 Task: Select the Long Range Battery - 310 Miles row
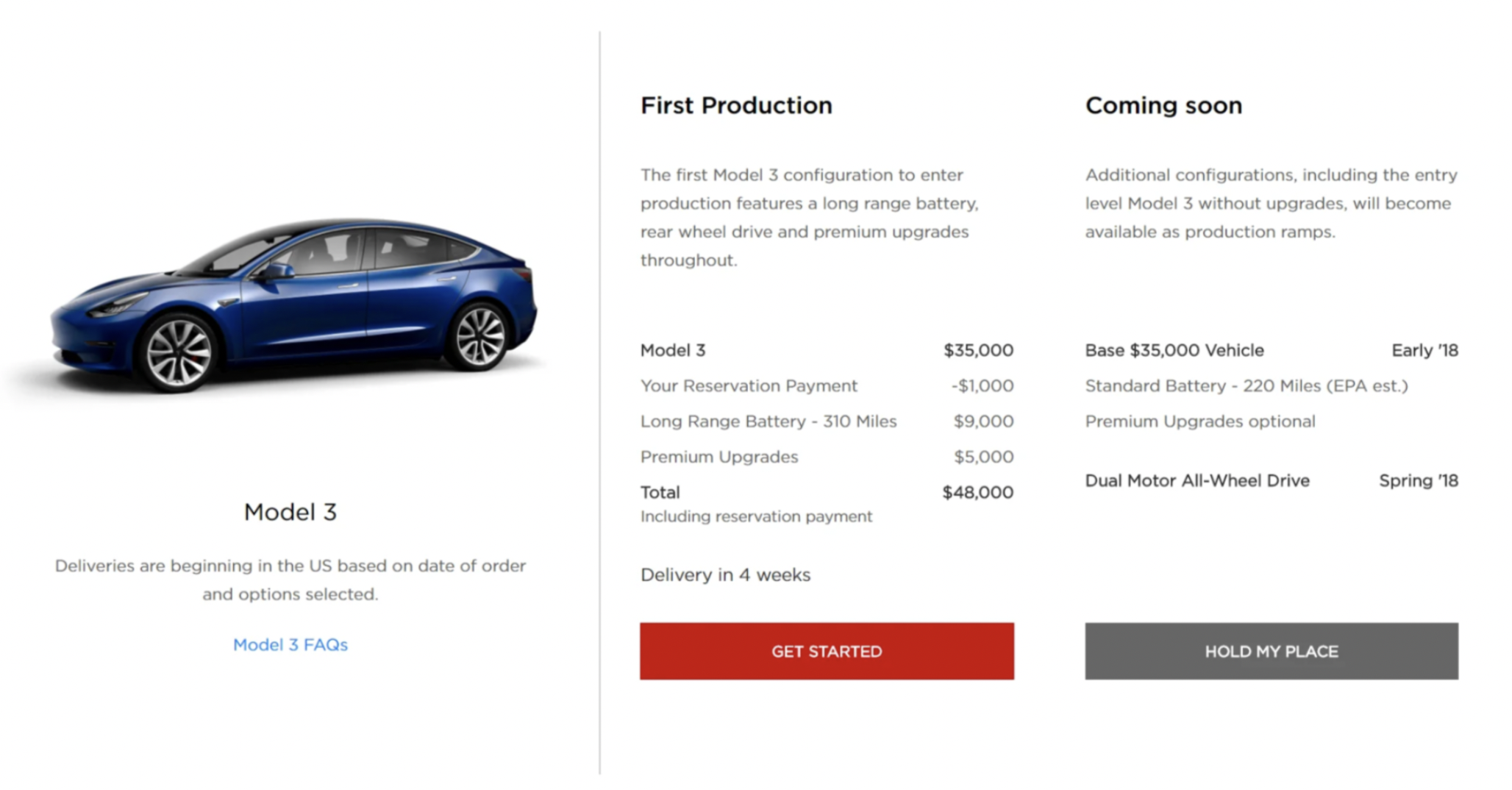(769, 421)
